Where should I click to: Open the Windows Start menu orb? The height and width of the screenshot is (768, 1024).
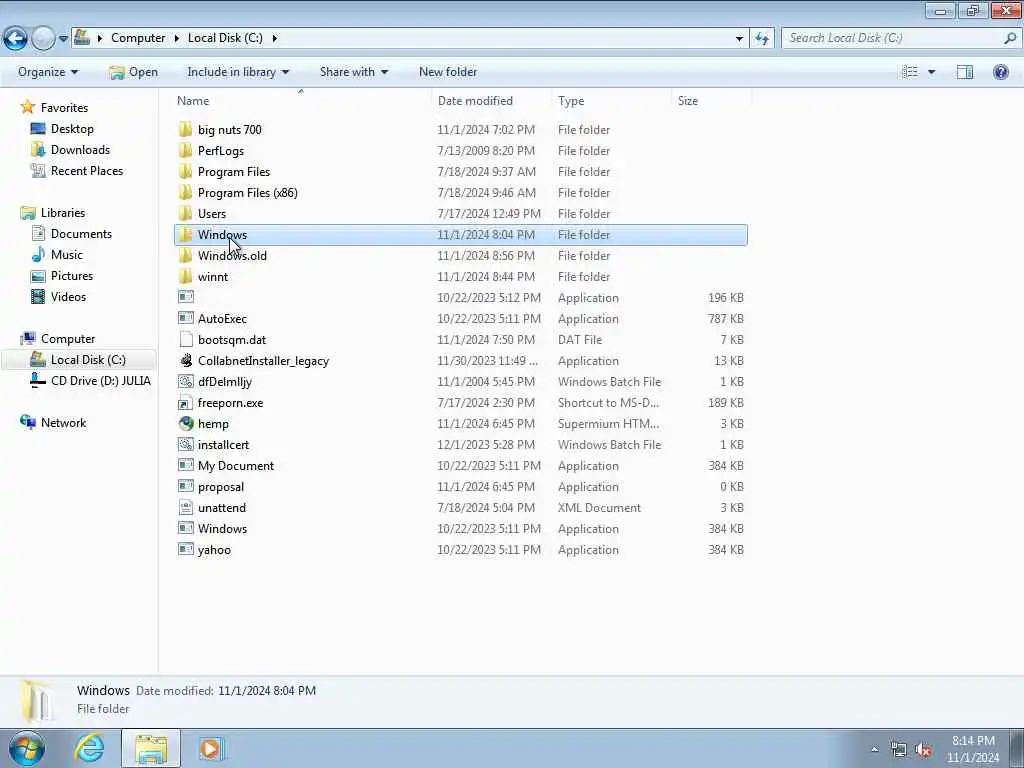pos(27,748)
